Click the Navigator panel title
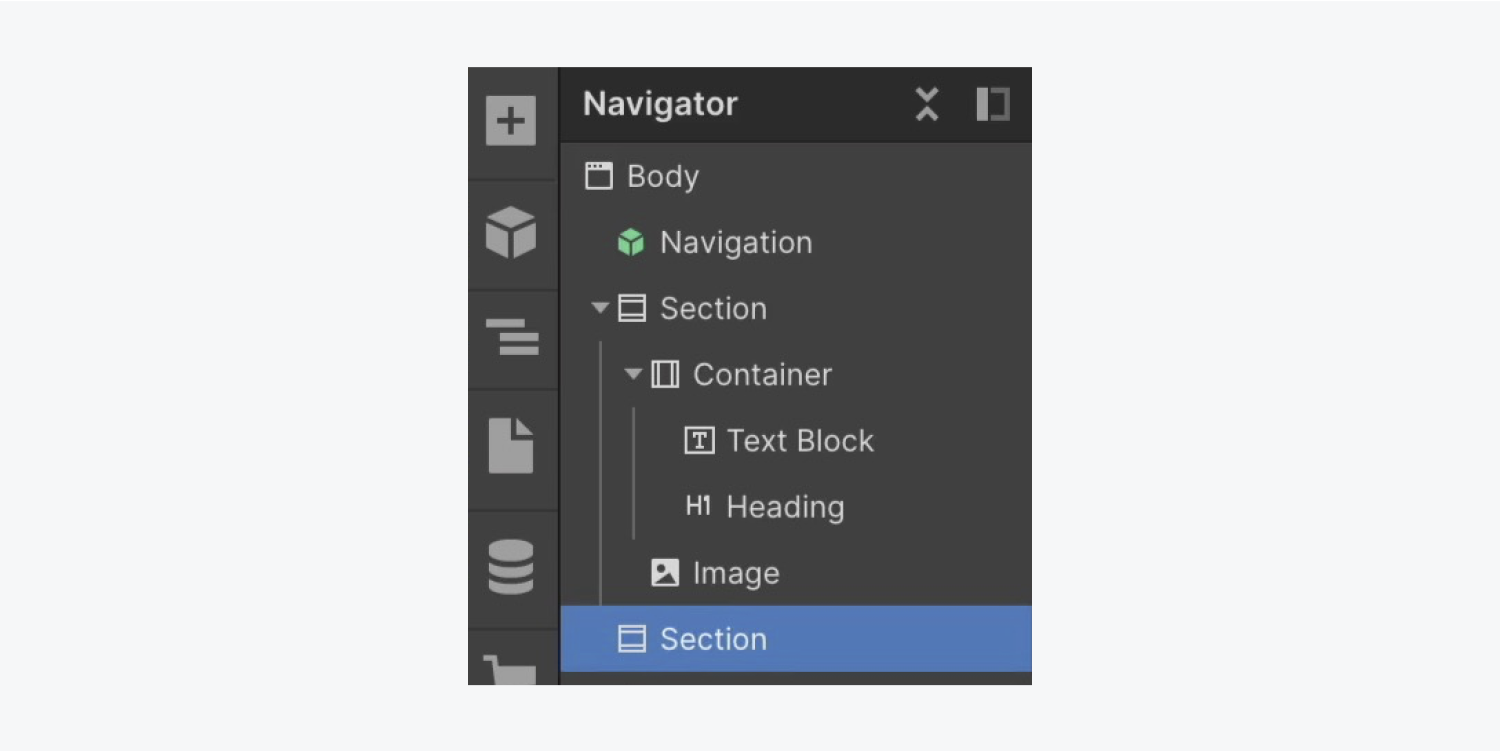 660,104
